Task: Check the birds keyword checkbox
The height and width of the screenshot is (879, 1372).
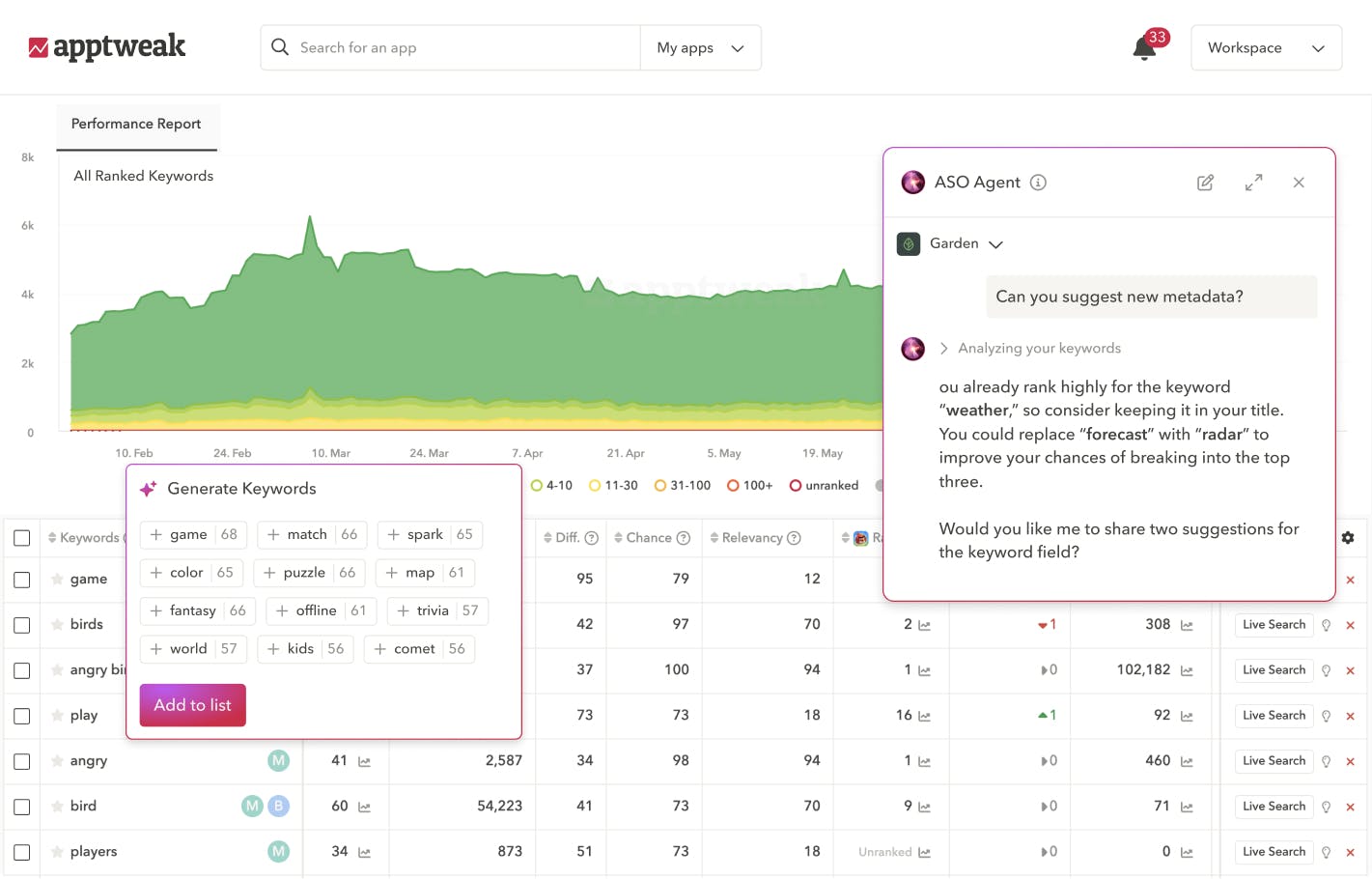Action: click(x=22, y=625)
